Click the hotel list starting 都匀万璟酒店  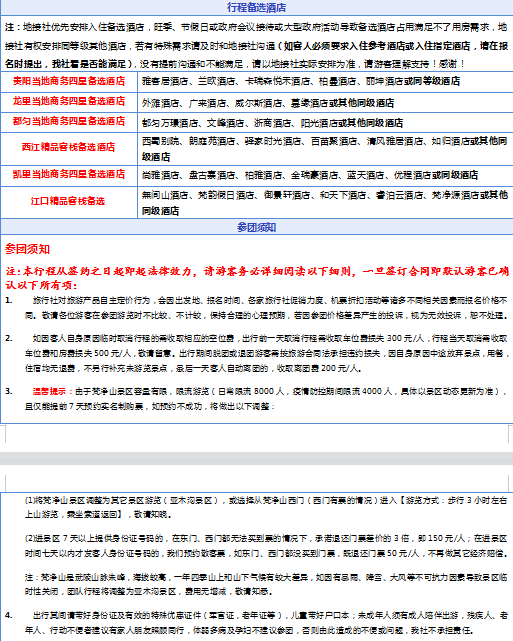(x=272, y=123)
